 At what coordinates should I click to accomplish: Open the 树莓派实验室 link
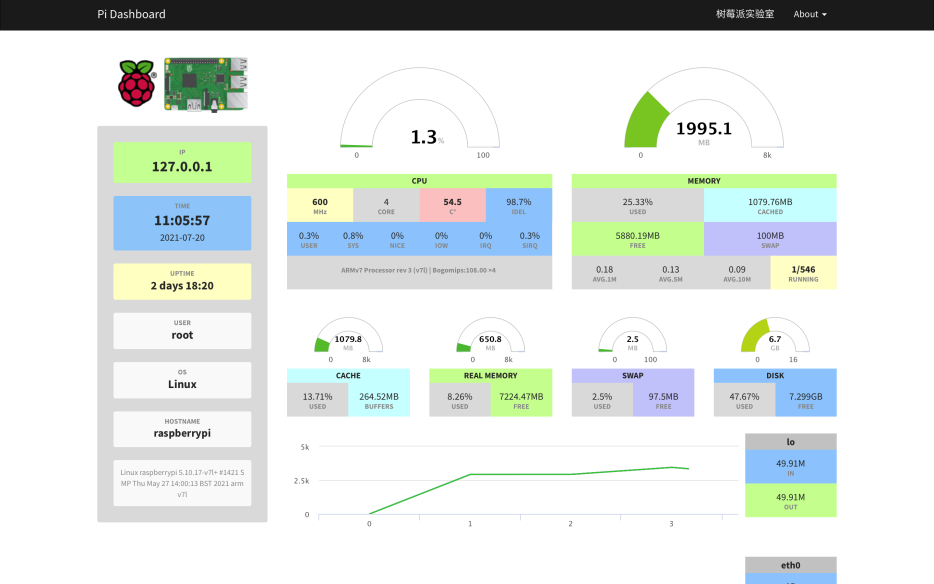pyautogui.click(x=745, y=14)
